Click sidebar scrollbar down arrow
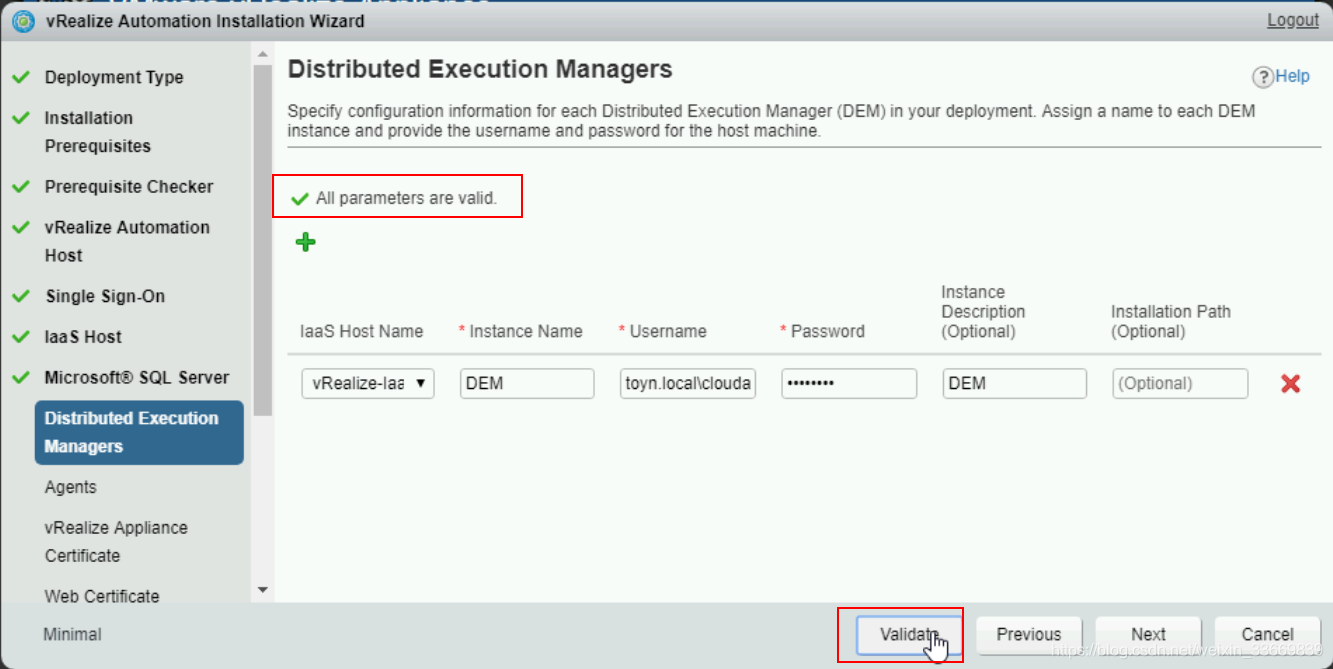 [263, 590]
